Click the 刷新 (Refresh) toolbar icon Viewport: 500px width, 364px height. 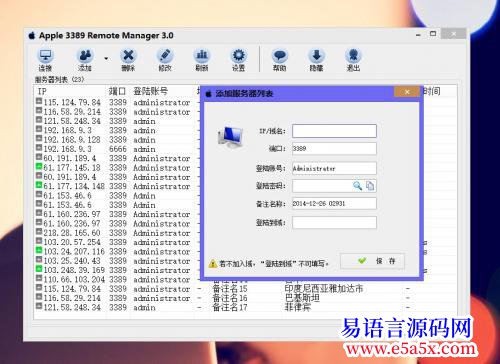click(x=202, y=56)
